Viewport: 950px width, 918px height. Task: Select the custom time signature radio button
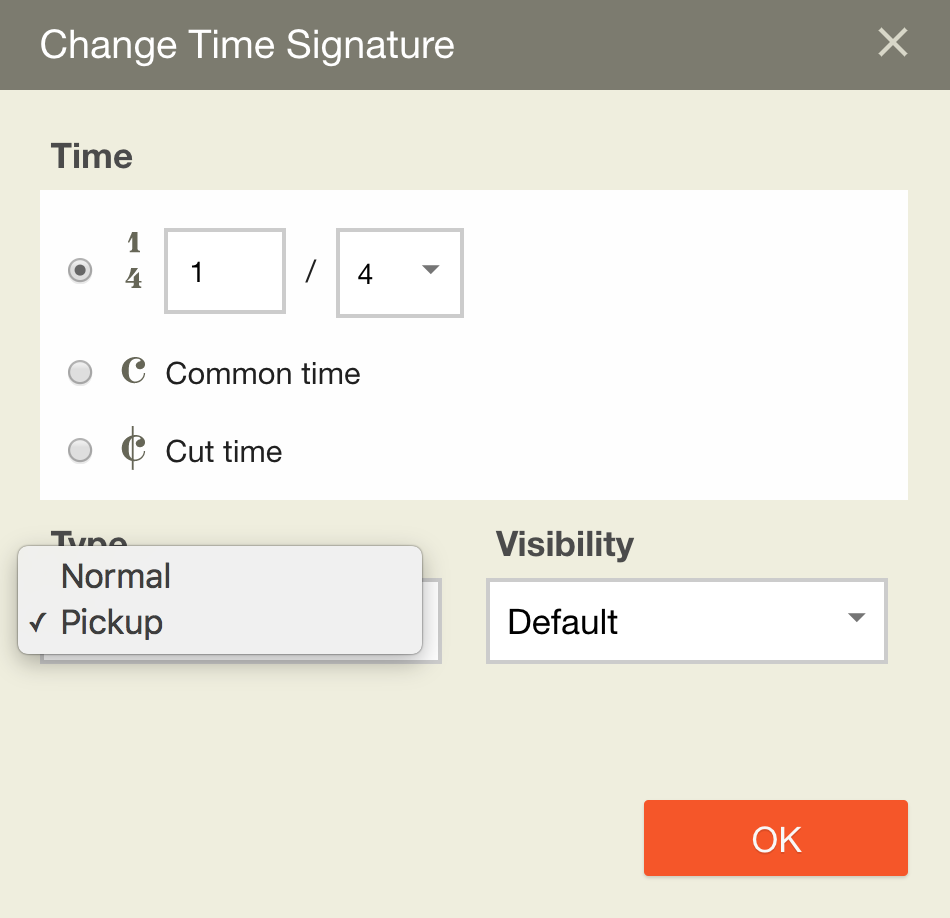(x=80, y=271)
